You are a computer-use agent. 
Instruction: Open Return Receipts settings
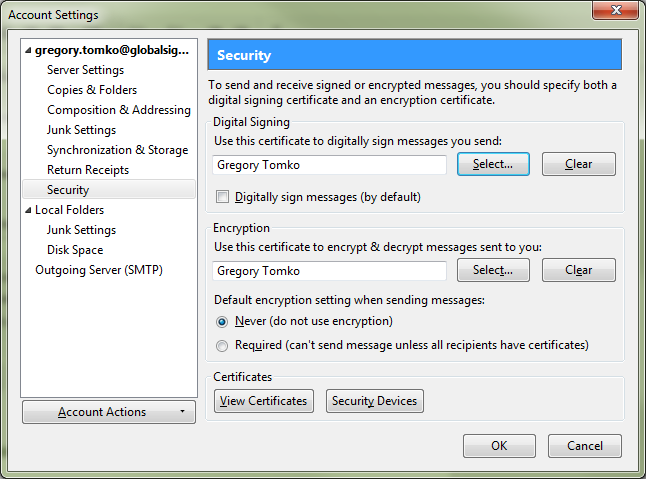click(x=88, y=170)
